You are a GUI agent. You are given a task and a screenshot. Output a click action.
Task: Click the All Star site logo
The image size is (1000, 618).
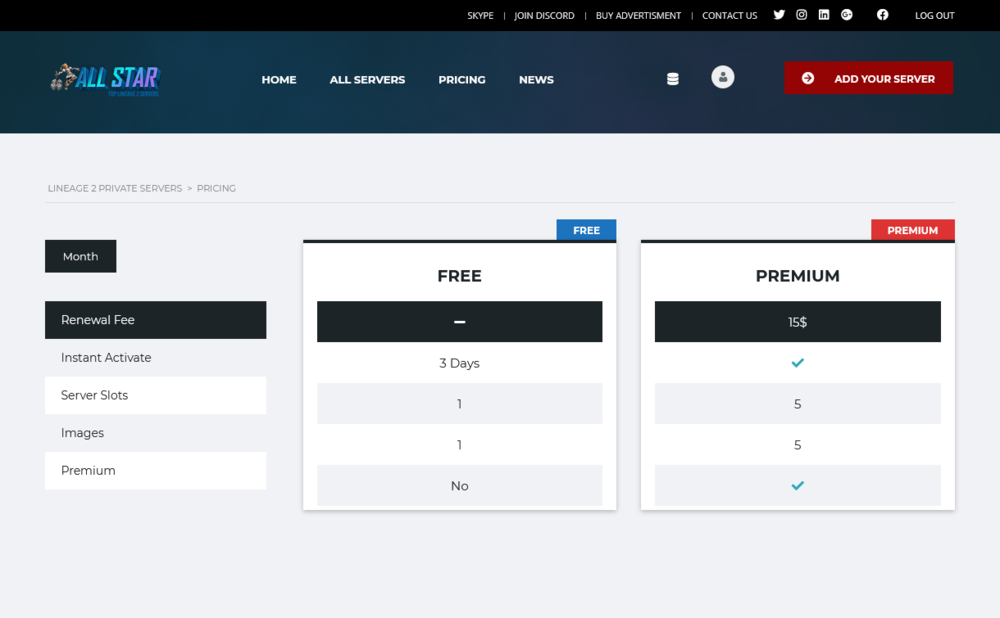click(105, 79)
